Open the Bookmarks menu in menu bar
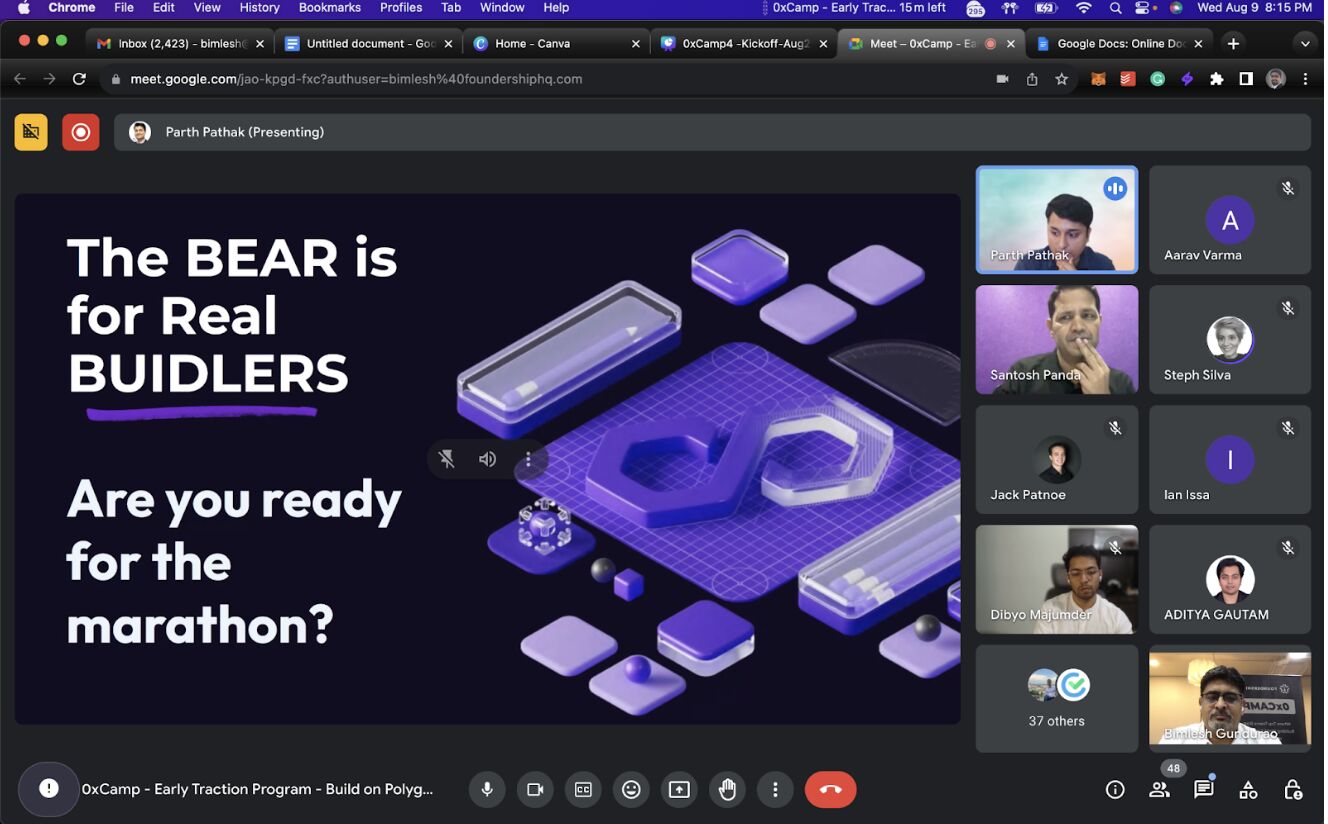1328x824 pixels. [x=329, y=8]
